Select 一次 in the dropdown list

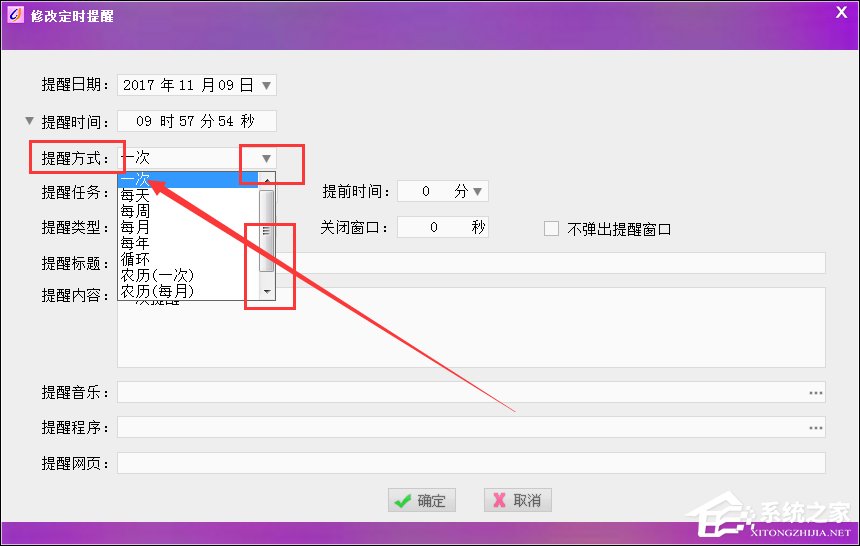click(187, 179)
